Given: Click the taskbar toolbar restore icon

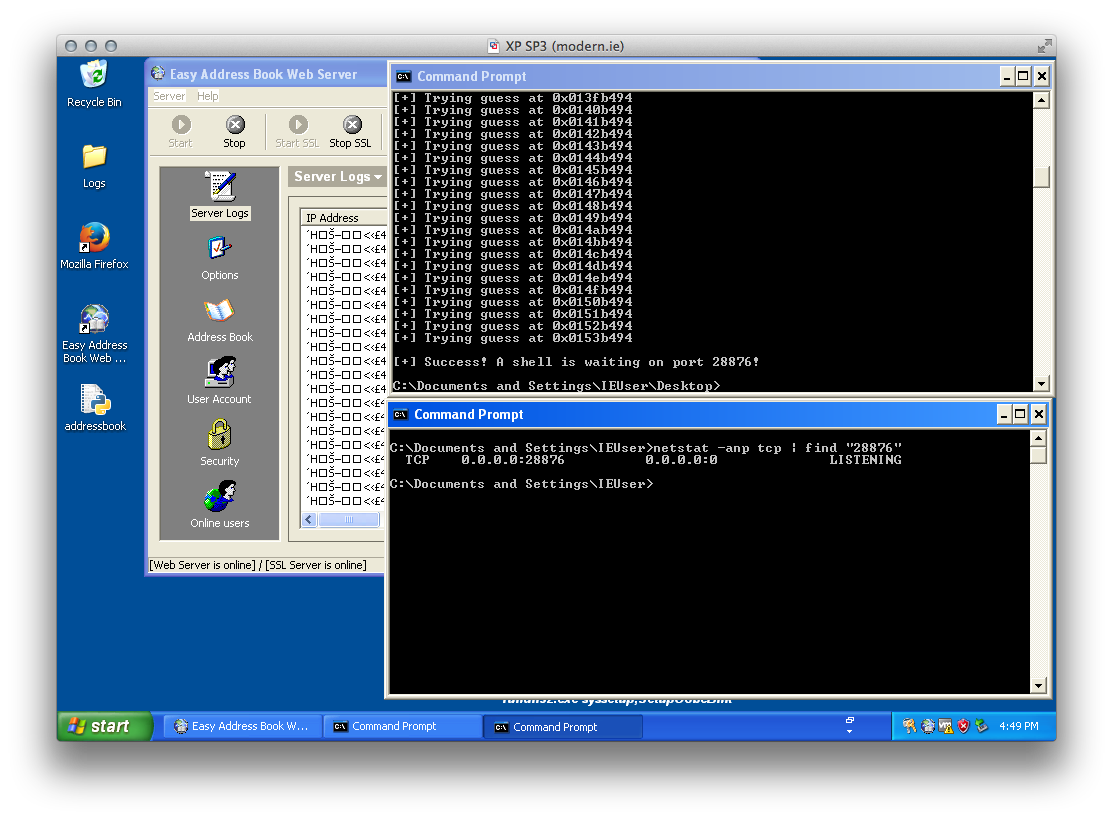Looking at the screenshot, I should click(850, 720).
